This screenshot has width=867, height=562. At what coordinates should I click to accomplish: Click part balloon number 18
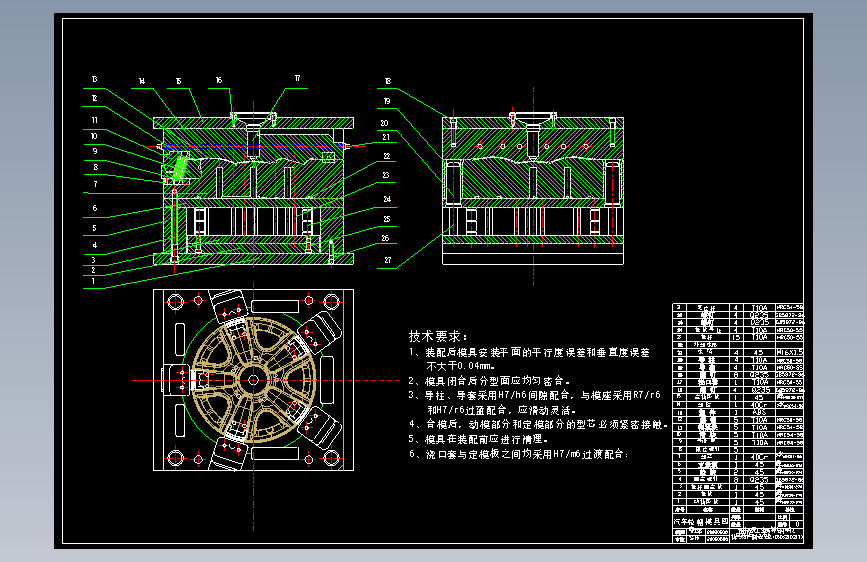388,81
